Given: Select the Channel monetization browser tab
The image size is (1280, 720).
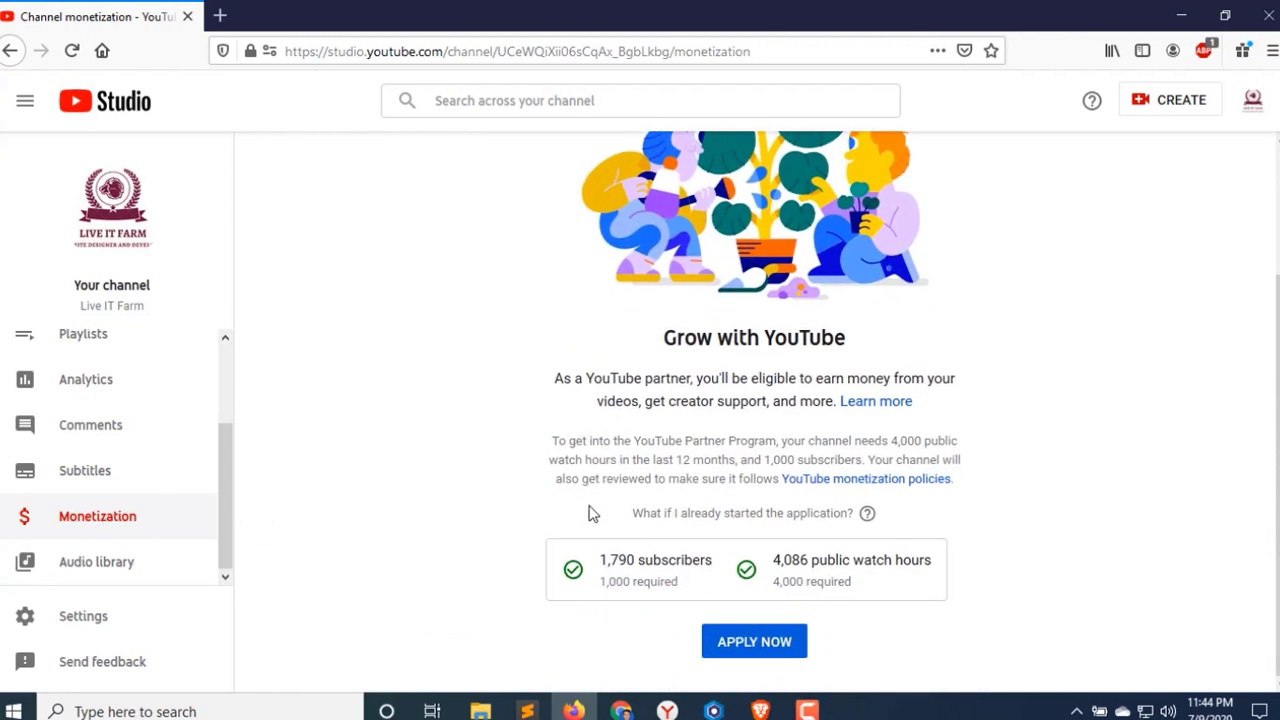Looking at the screenshot, I should coord(95,16).
